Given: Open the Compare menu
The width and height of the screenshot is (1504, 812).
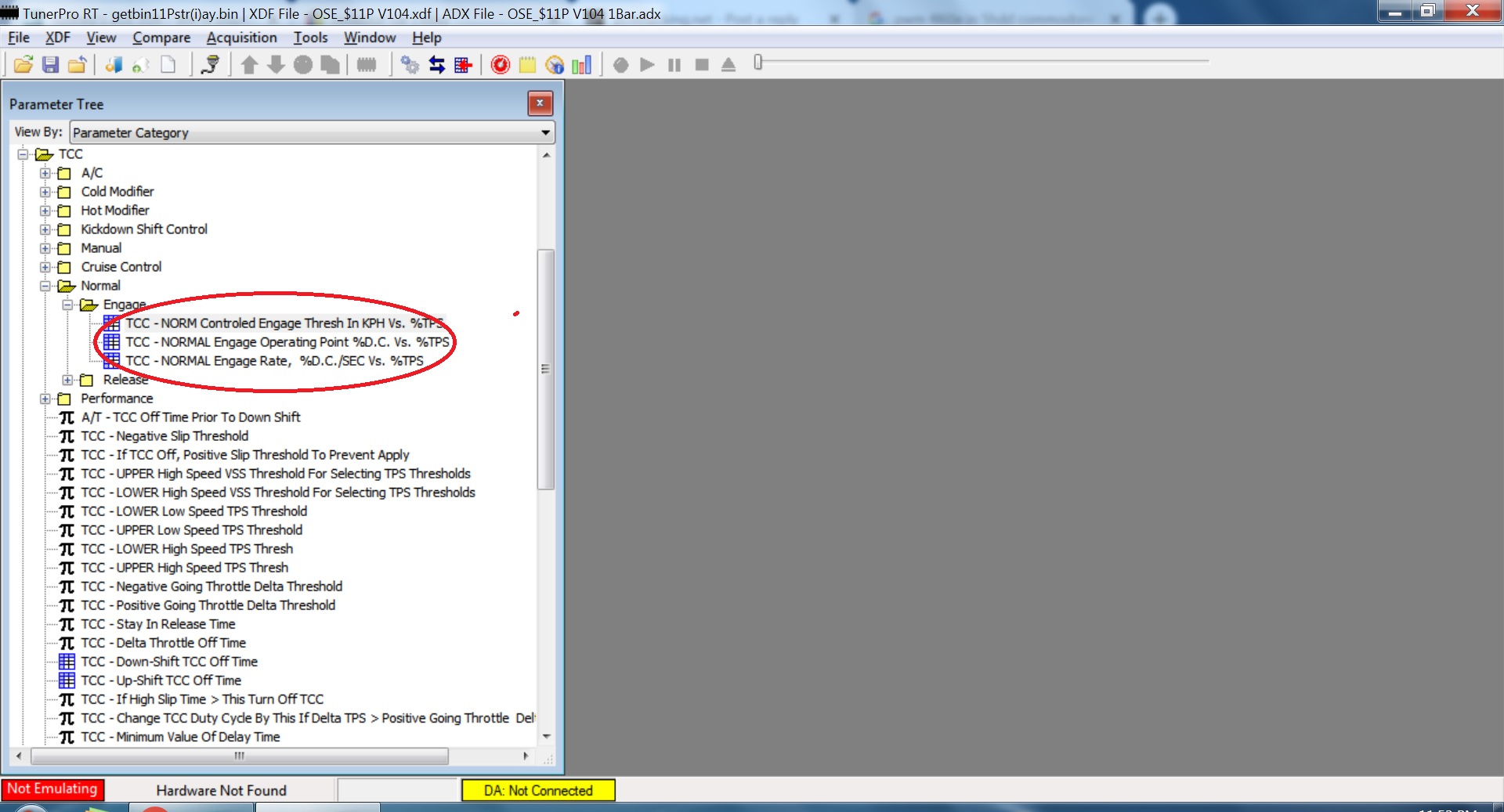Looking at the screenshot, I should (161, 38).
